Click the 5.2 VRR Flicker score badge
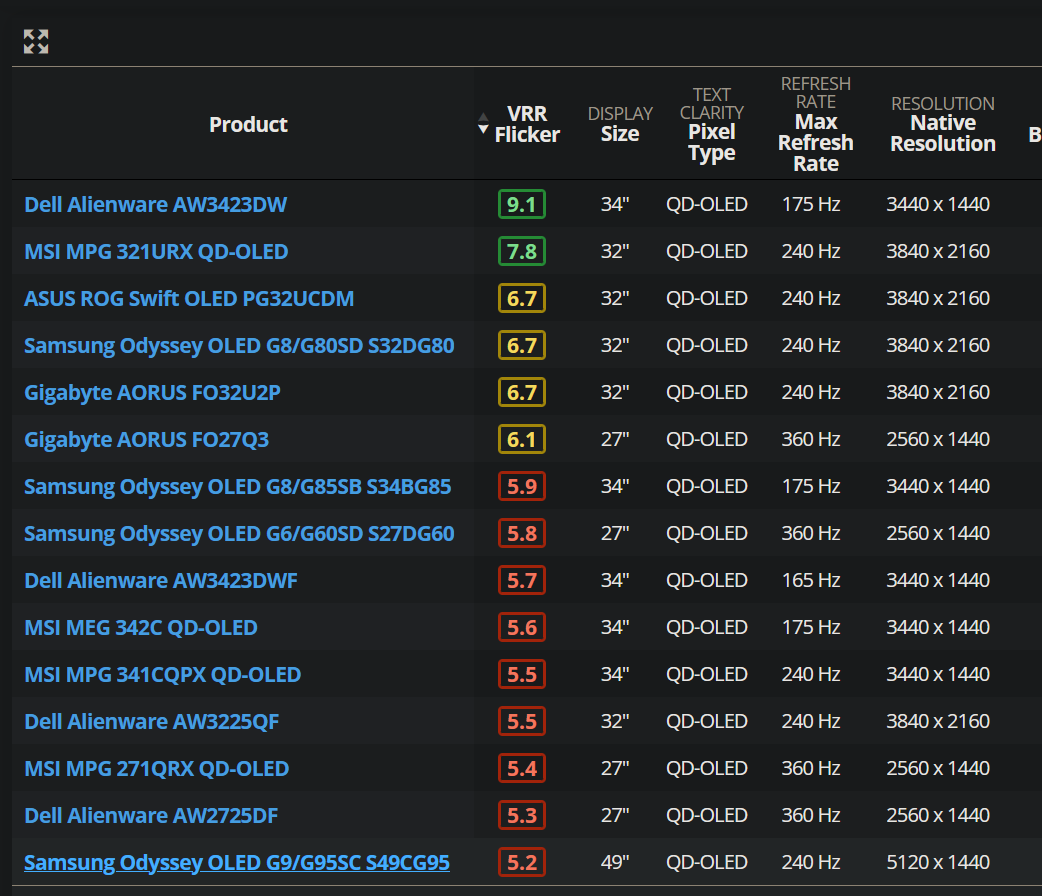This screenshot has width=1042, height=896. (x=522, y=862)
